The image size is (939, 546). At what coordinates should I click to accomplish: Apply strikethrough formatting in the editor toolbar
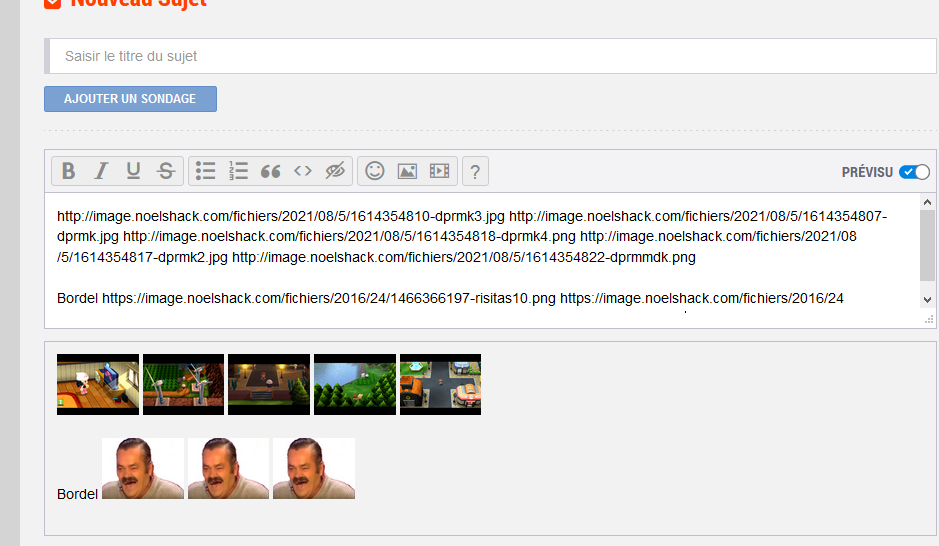166,171
